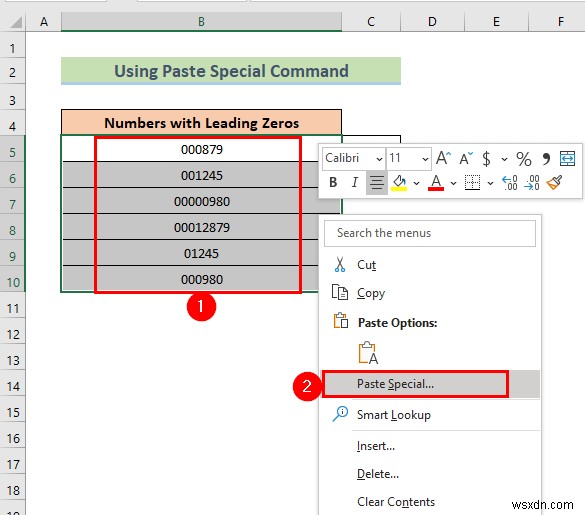The width and height of the screenshot is (585, 515).
Task: Click the Search the menus field
Action: pos(430,233)
